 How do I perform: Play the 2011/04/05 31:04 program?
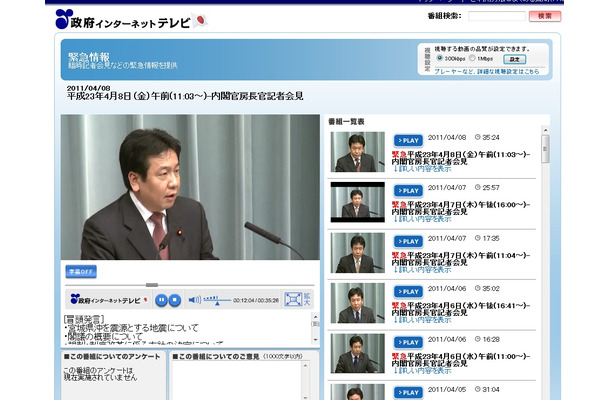(408, 392)
